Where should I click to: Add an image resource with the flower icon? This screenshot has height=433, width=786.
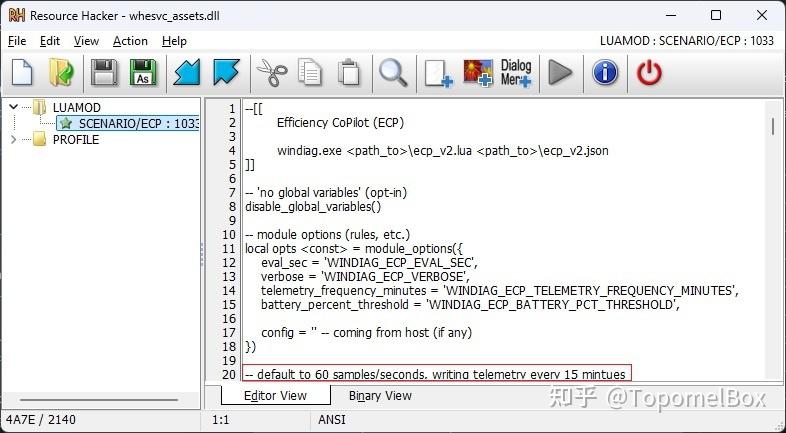(478, 73)
